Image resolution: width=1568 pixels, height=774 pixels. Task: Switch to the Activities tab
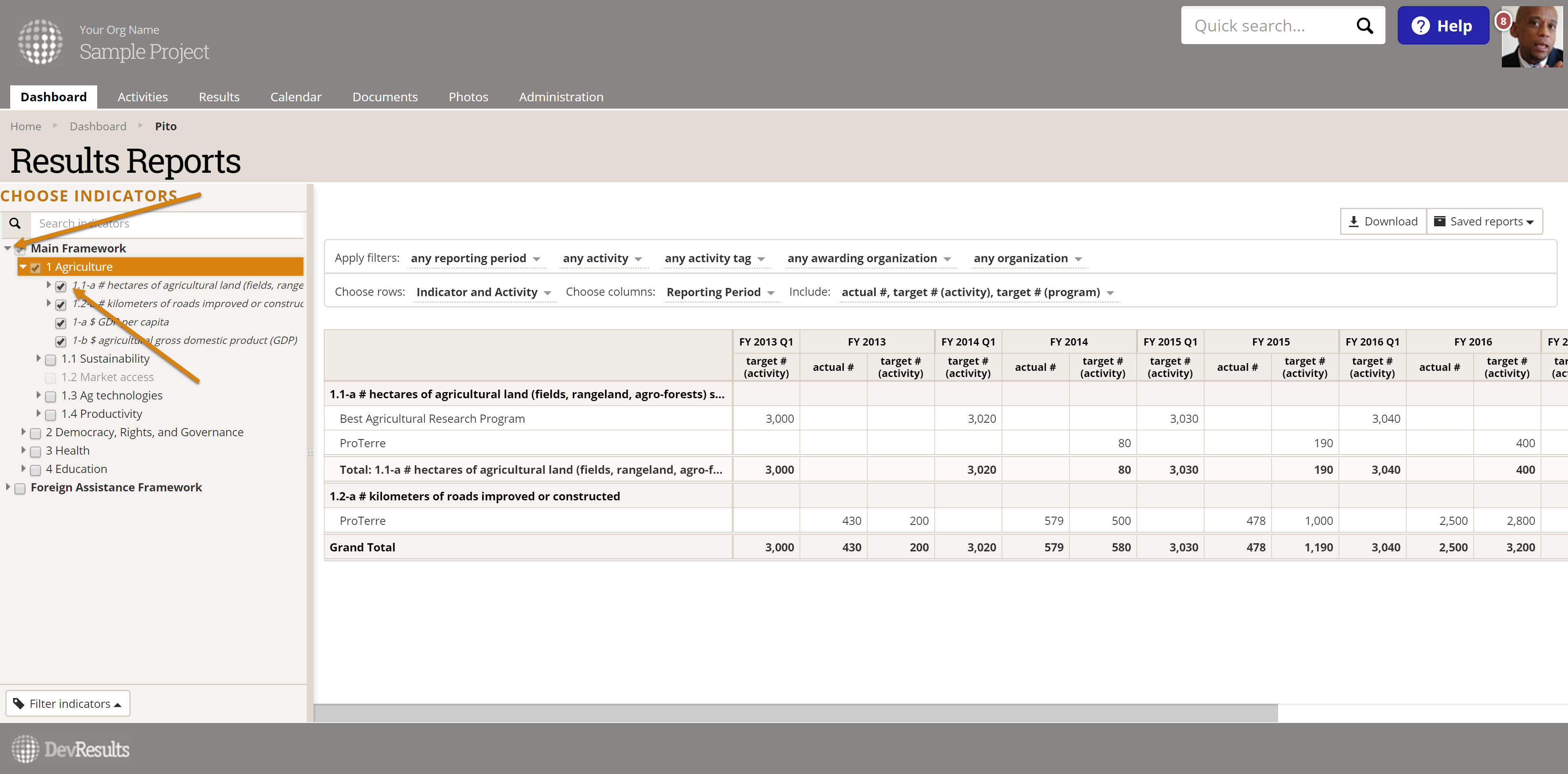(143, 97)
